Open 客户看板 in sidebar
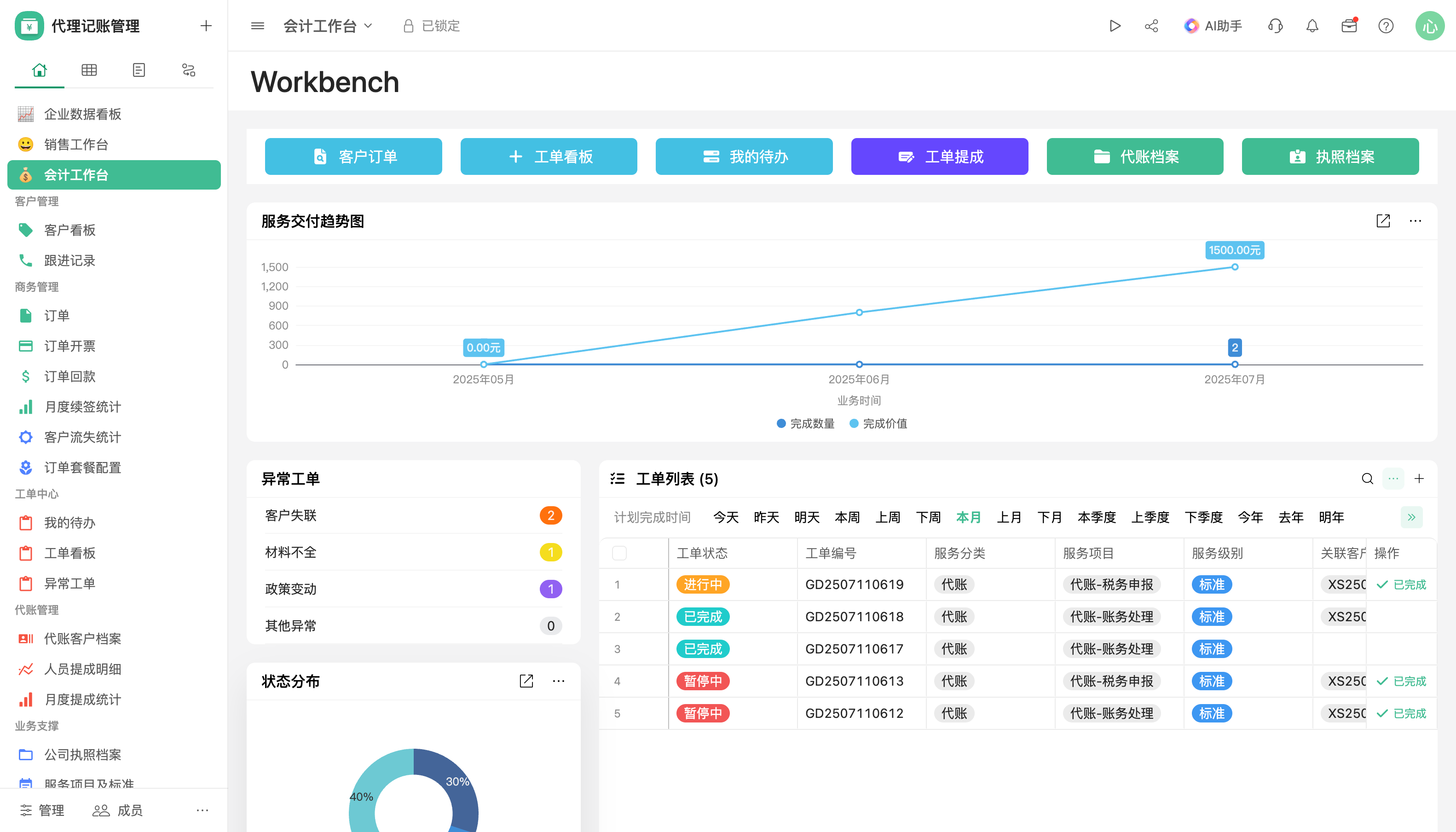 pyautogui.click(x=114, y=230)
